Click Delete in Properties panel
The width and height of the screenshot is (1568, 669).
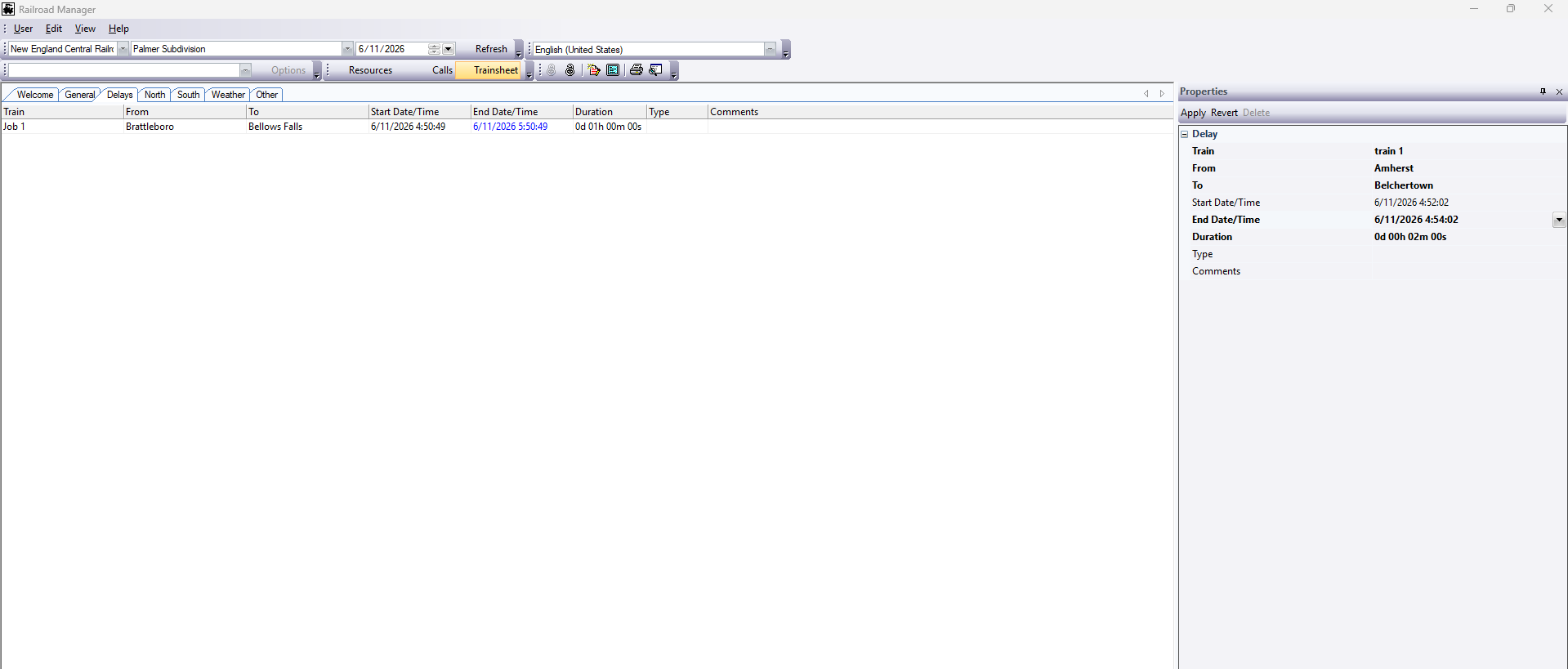[1256, 113]
